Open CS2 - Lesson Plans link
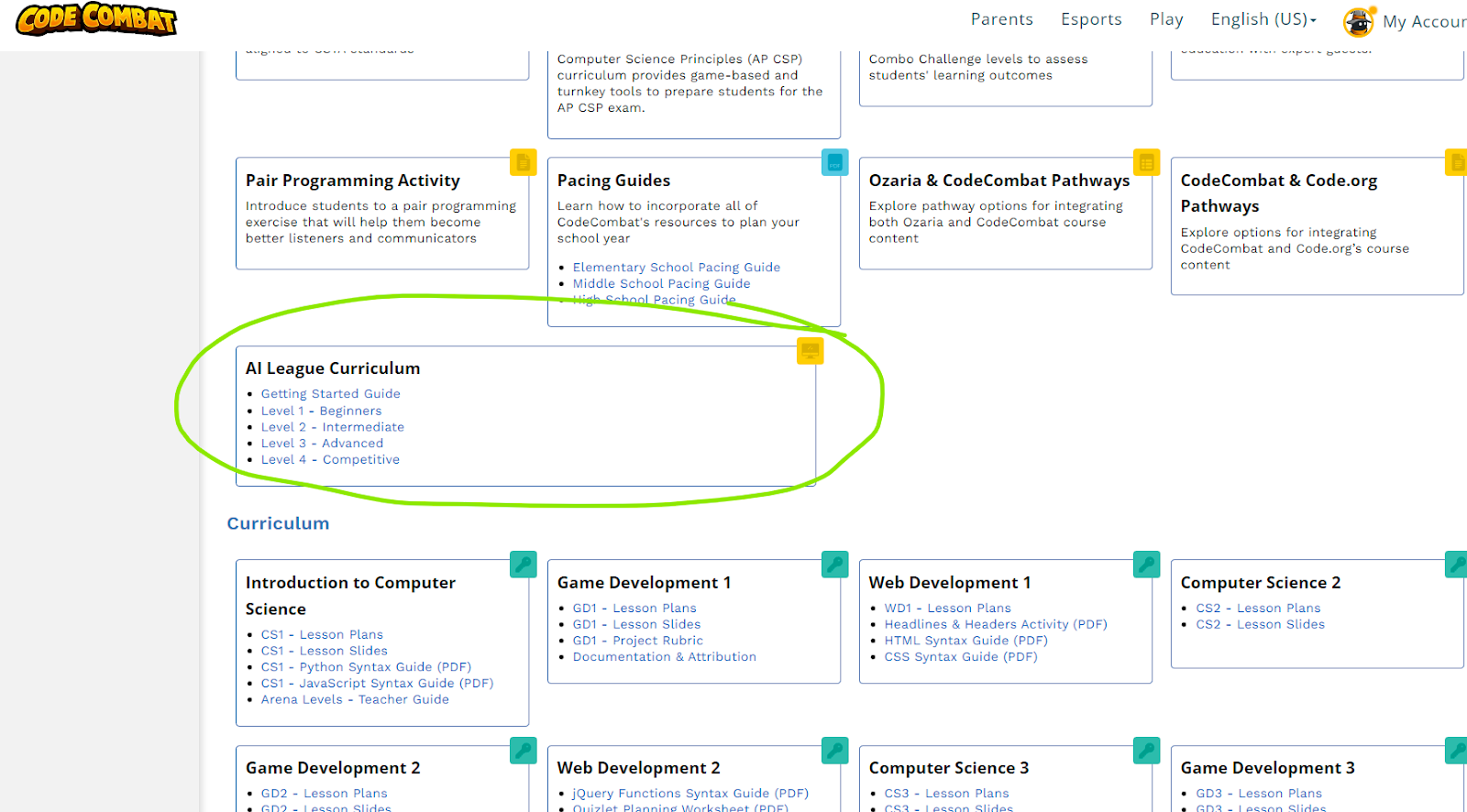 tap(1258, 609)
